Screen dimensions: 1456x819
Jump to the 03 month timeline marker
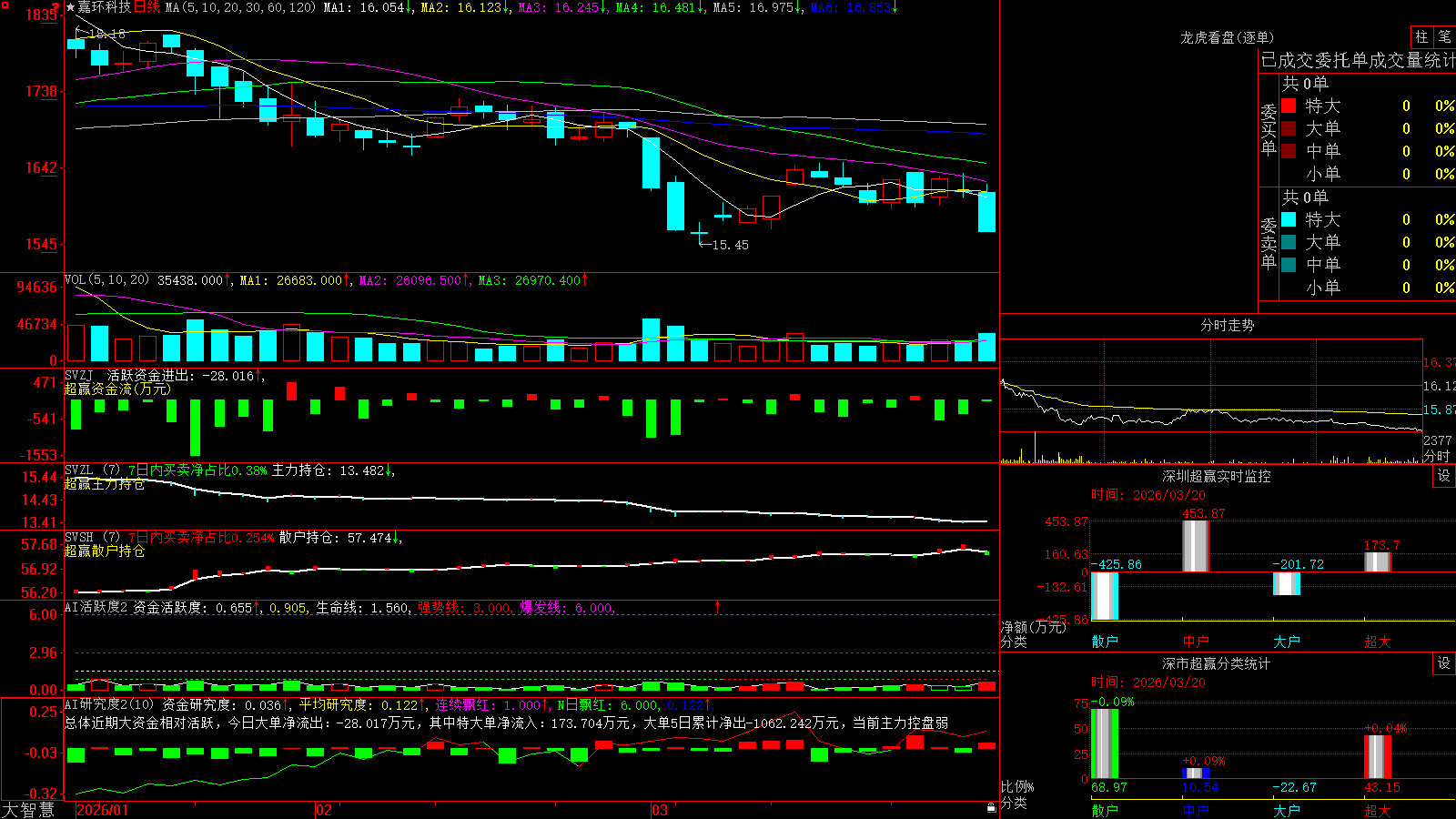click(x=660, y=810)
